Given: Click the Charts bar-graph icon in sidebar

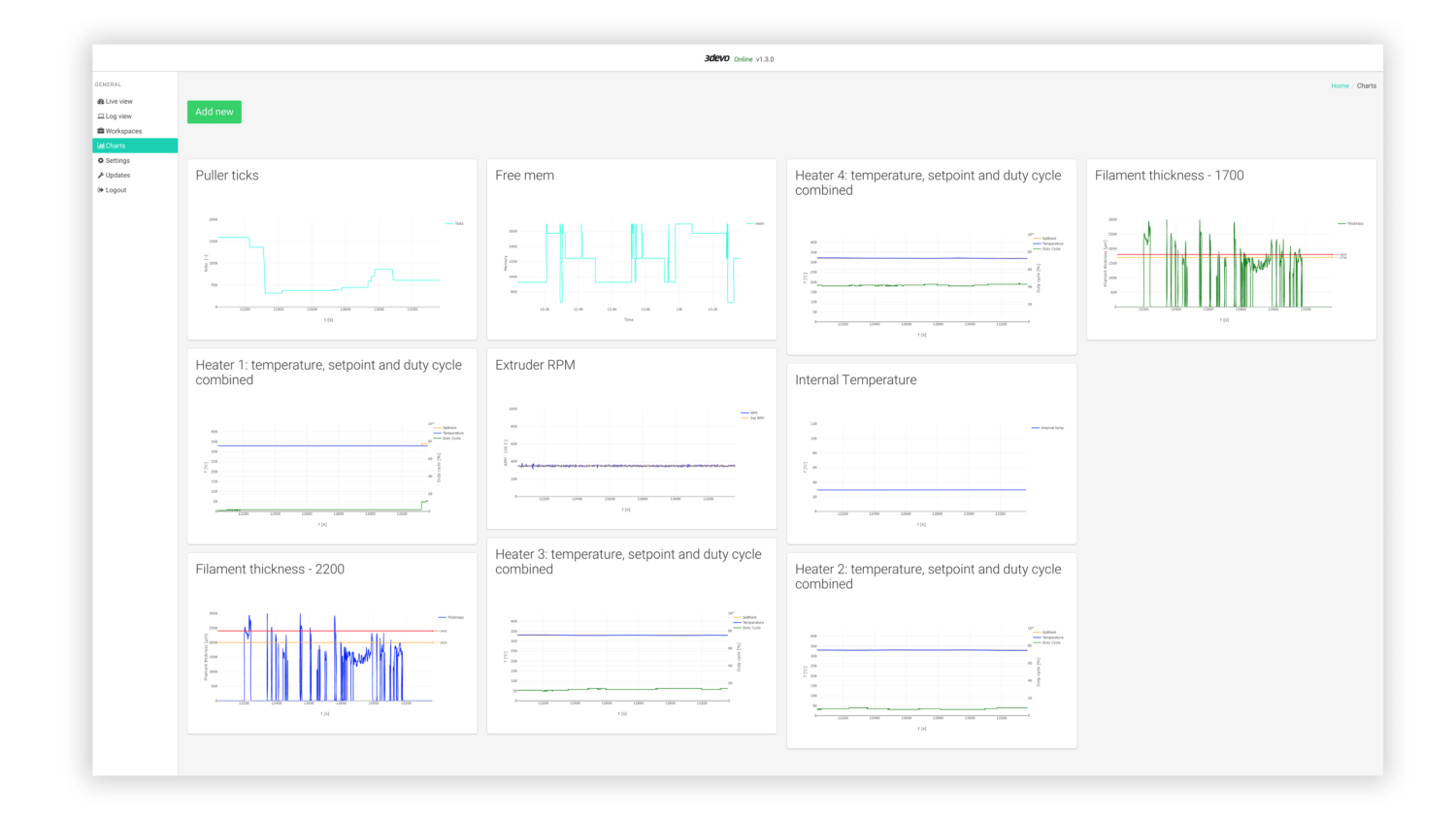Looking at the screenshot, I should 101,146.
